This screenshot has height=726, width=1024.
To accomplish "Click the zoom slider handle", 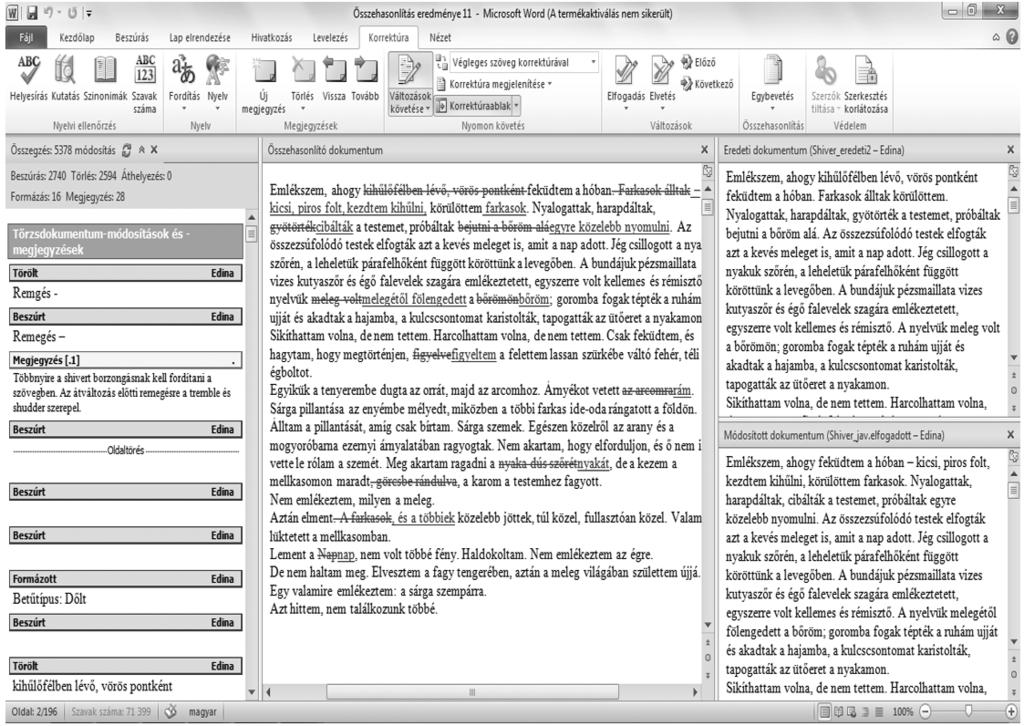I will pyautogui.click(x=968, y=711).
